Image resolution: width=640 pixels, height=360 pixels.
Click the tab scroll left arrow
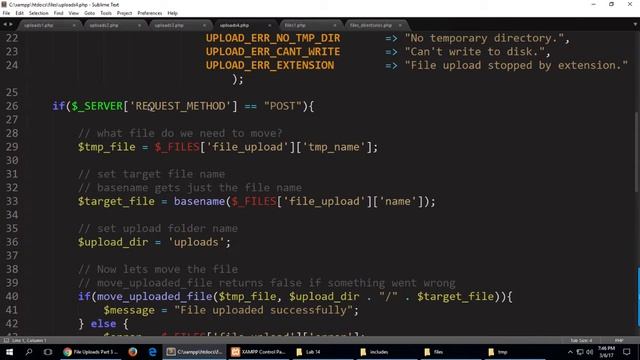tap(5, 24)
